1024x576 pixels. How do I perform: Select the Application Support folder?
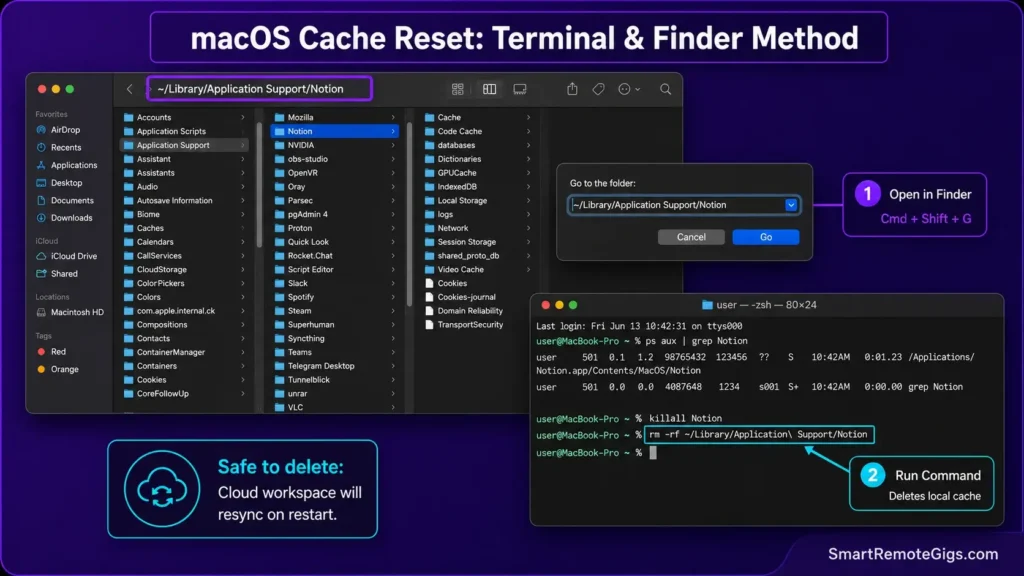185,145
